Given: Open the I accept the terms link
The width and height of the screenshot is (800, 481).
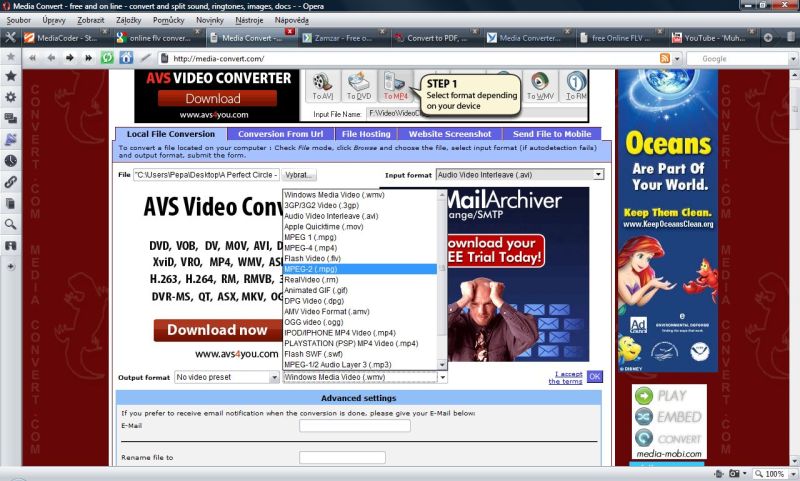Looking at the screenshot, I should click(565, 377).
